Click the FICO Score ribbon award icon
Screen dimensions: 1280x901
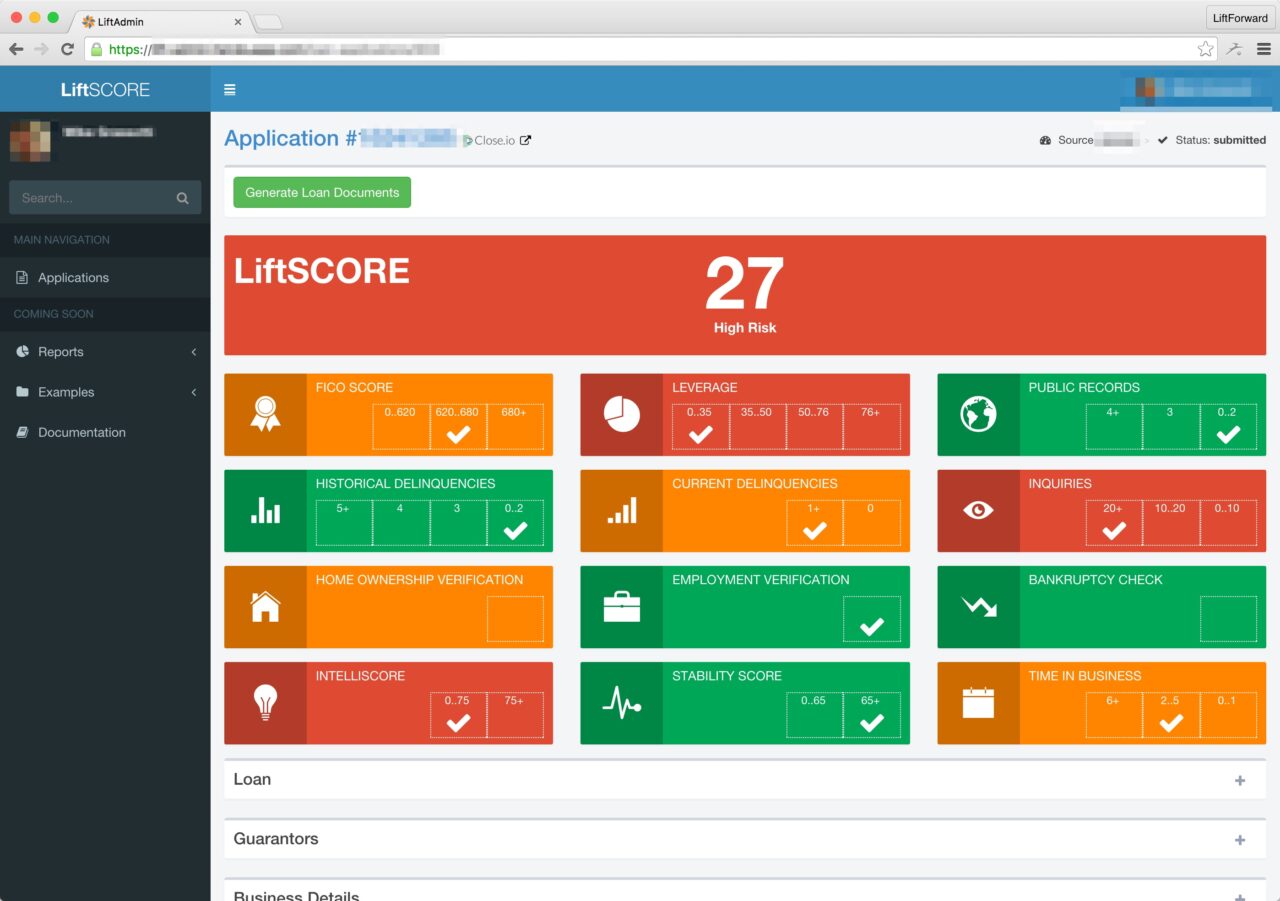tap(265, 413)
